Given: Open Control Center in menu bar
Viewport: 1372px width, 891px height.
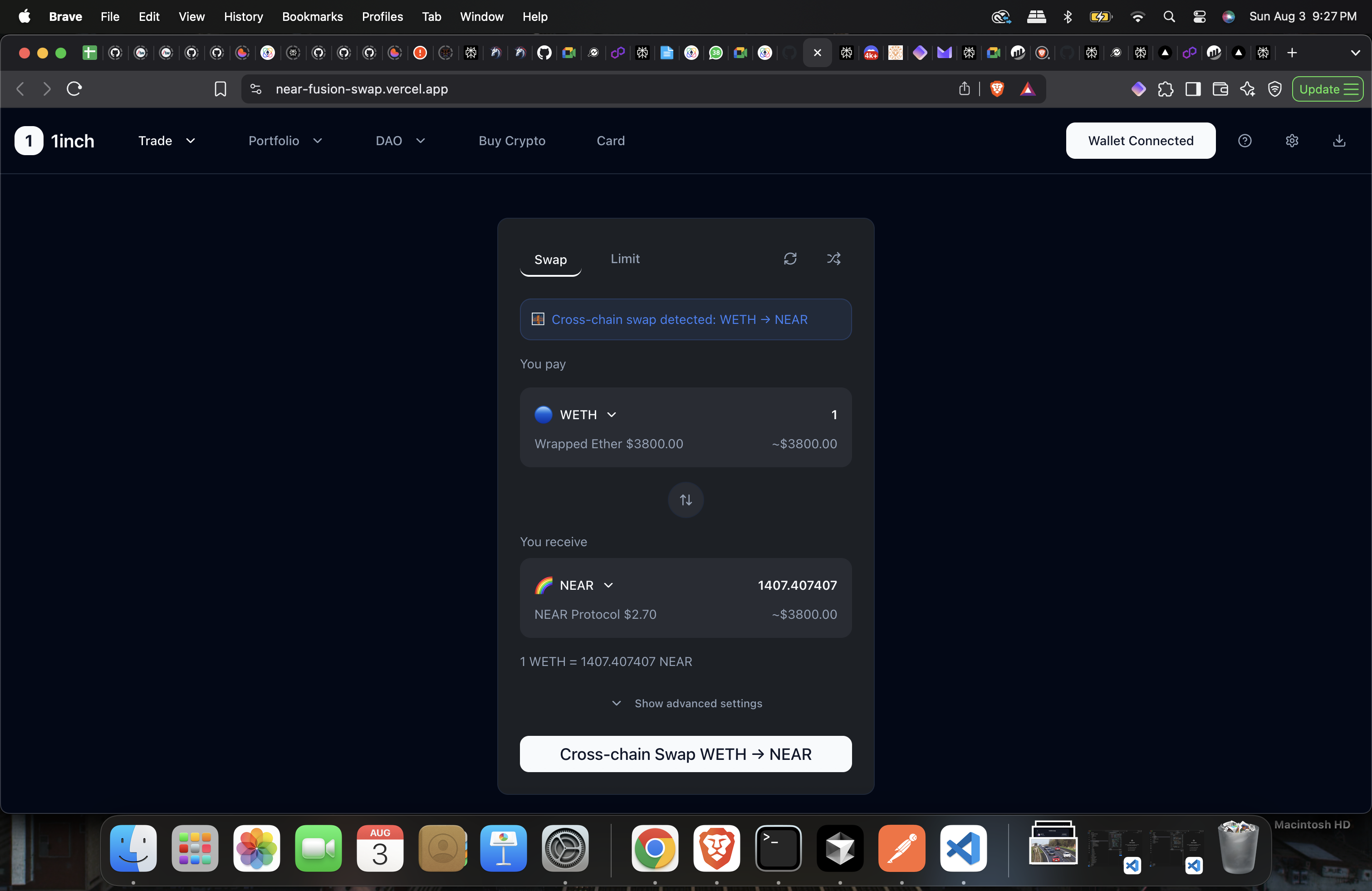Looking at the screenshot, I should pos(1199,17).
